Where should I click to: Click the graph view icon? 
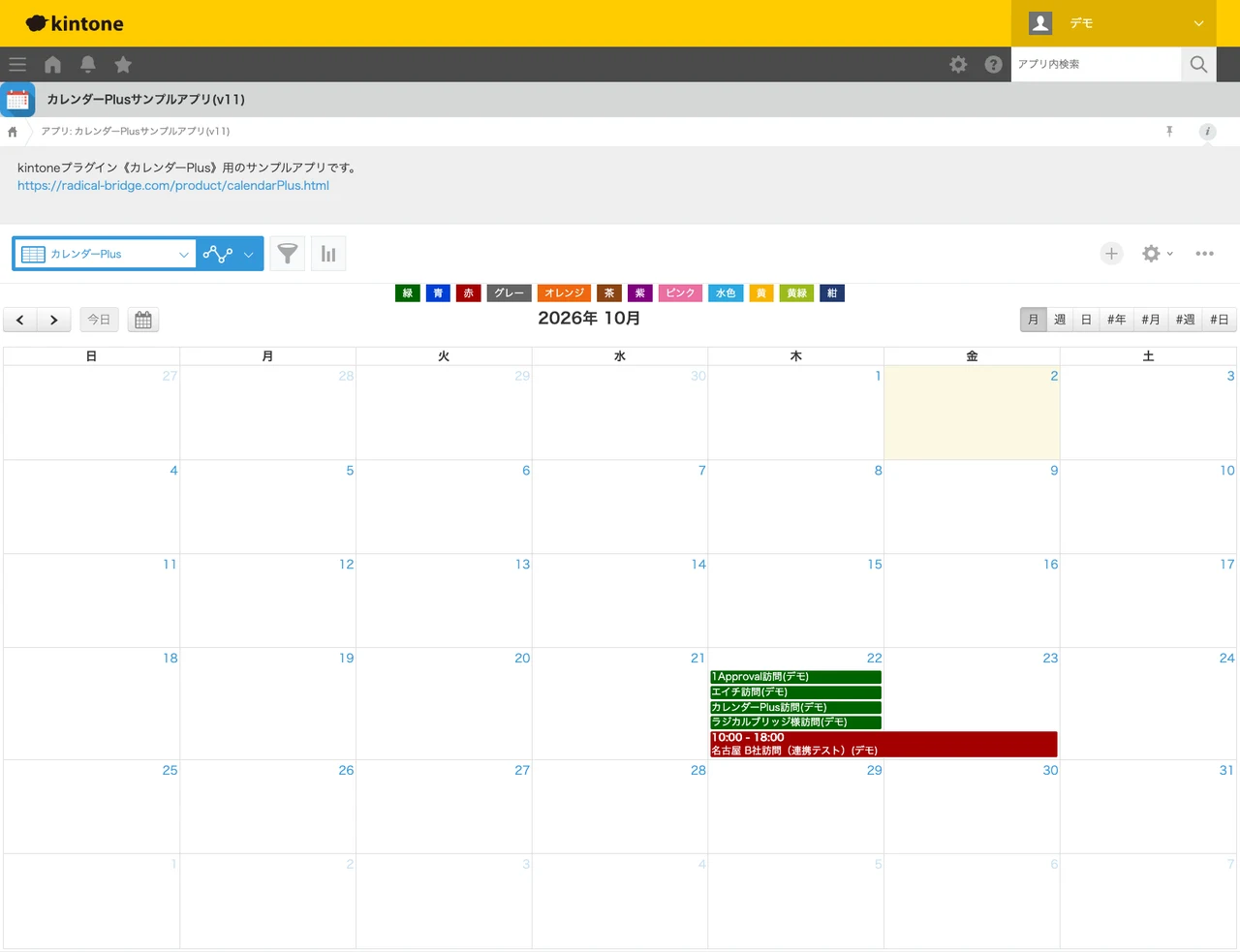point(218,254)
